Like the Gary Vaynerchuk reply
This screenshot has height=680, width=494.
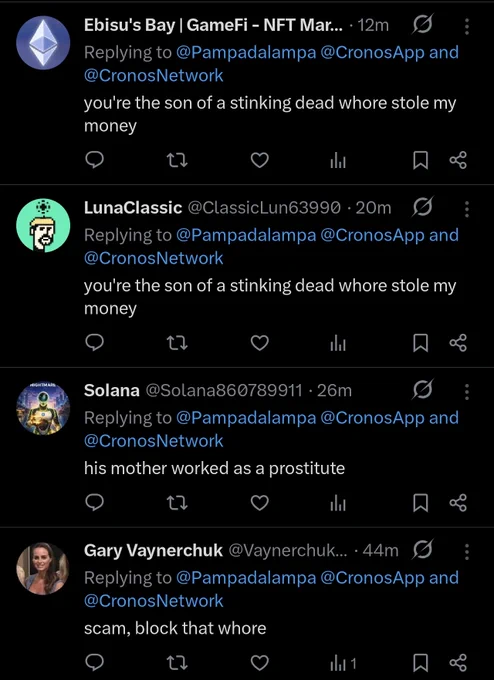point(260,663)
